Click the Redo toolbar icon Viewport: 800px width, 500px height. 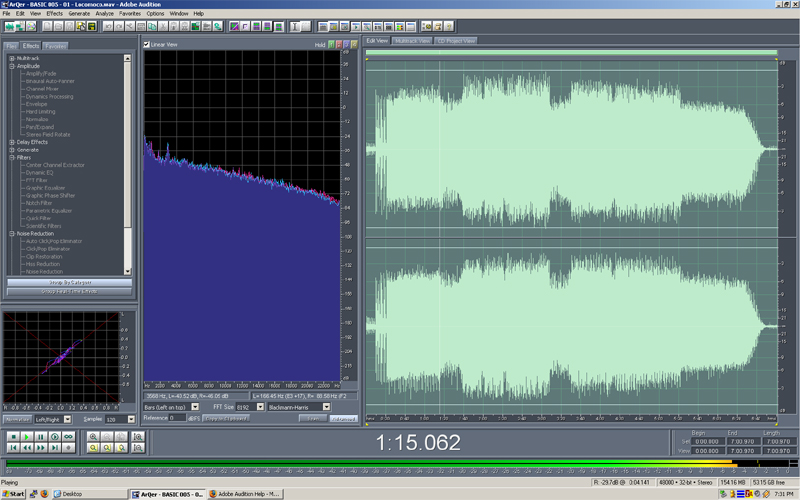coord(119,26)
